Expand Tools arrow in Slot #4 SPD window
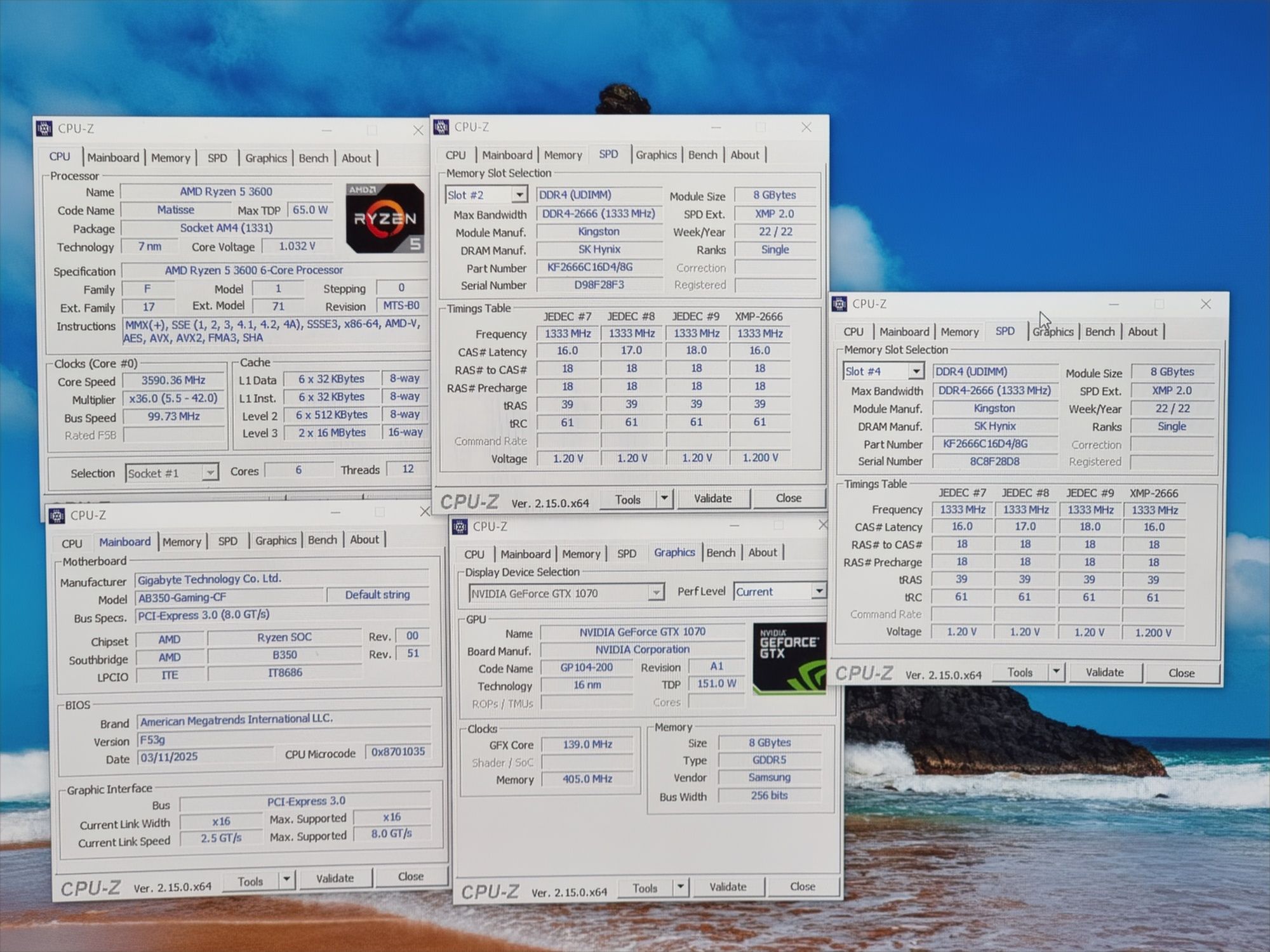 click(1056, 672)
